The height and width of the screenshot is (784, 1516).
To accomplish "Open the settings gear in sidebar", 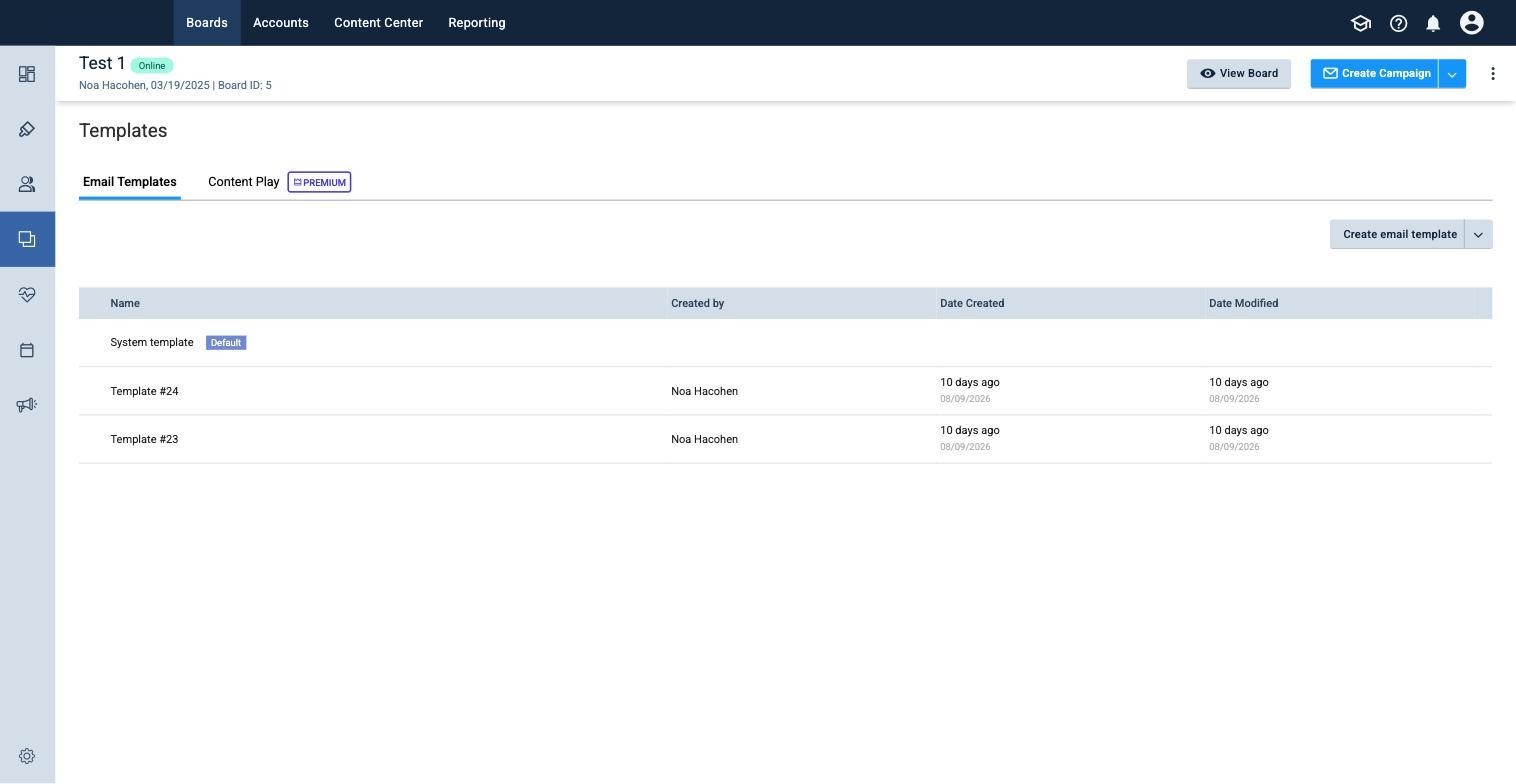I will coord(27,756).
